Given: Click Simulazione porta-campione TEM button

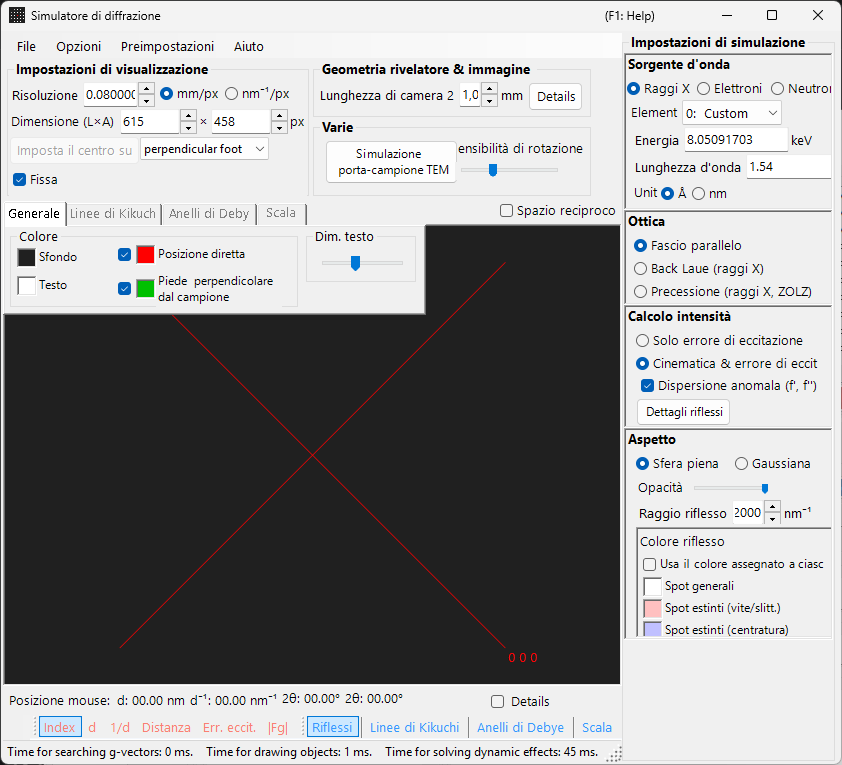Looking at the screenshot, I should click(391, 162).
